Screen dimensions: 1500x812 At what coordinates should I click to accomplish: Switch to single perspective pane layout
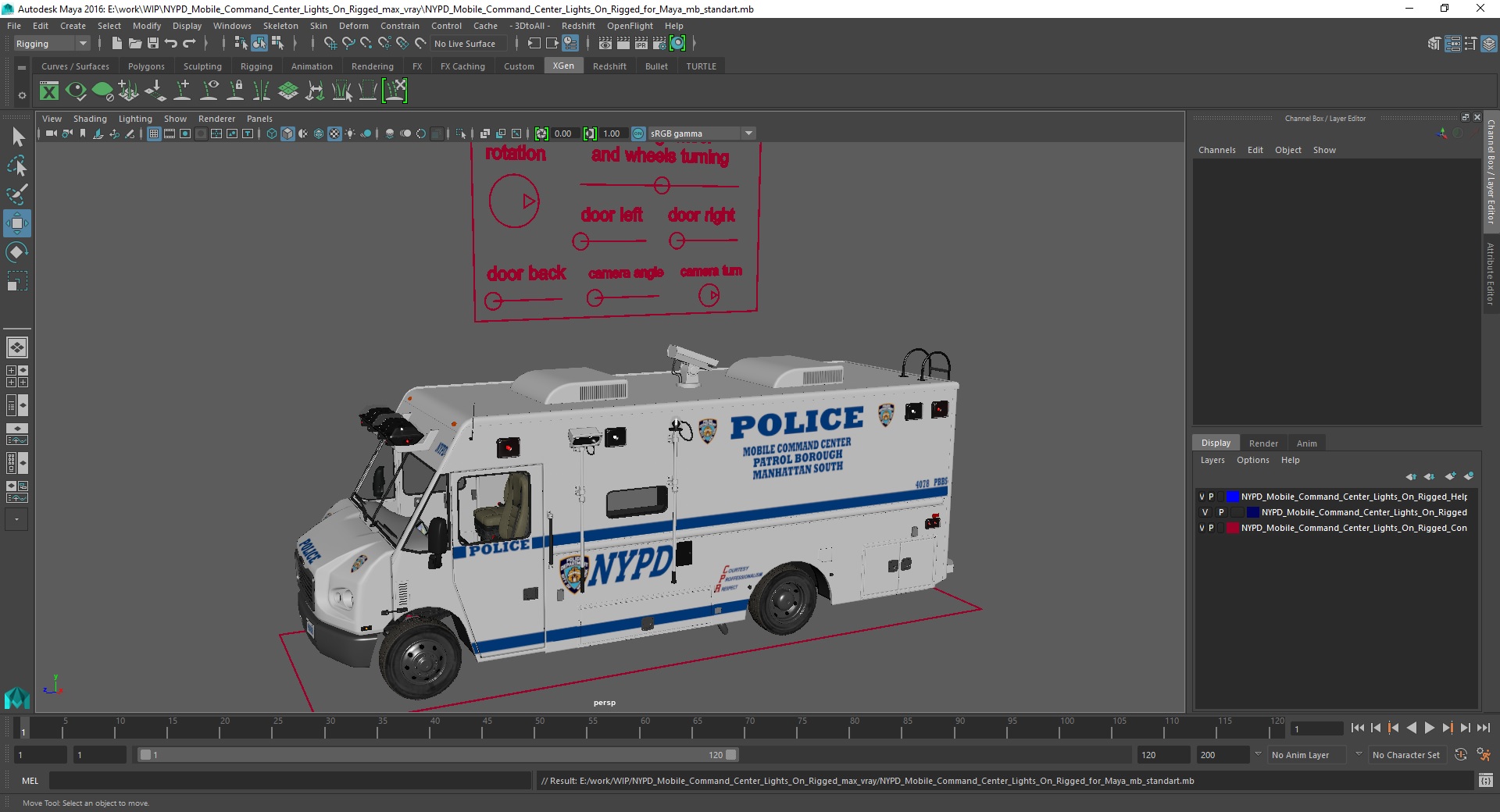point(17,347)
